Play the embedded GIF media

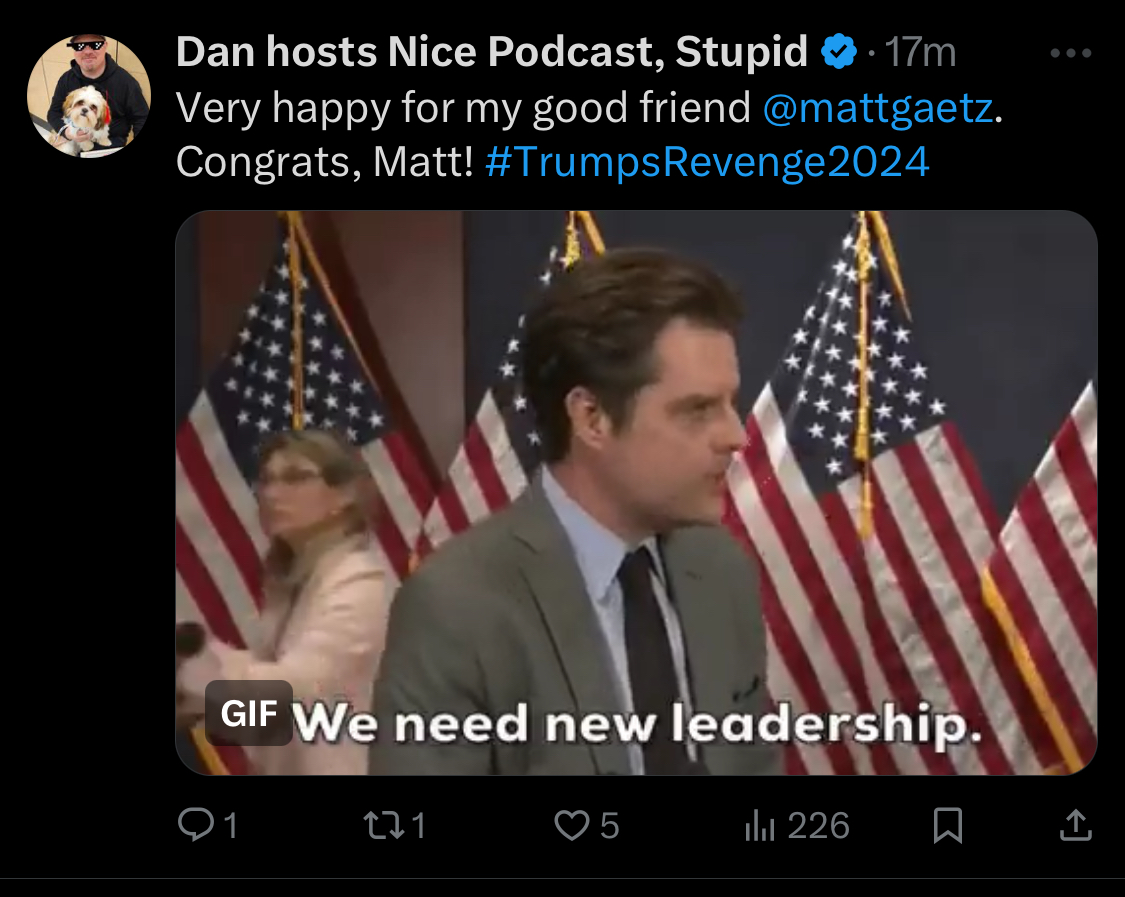click(x=636, y=492)
